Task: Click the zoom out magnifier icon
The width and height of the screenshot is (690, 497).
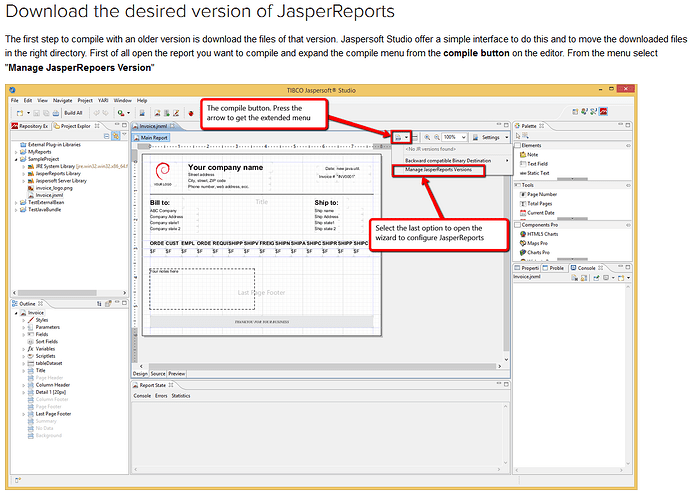Action: (x=437, y=137)
